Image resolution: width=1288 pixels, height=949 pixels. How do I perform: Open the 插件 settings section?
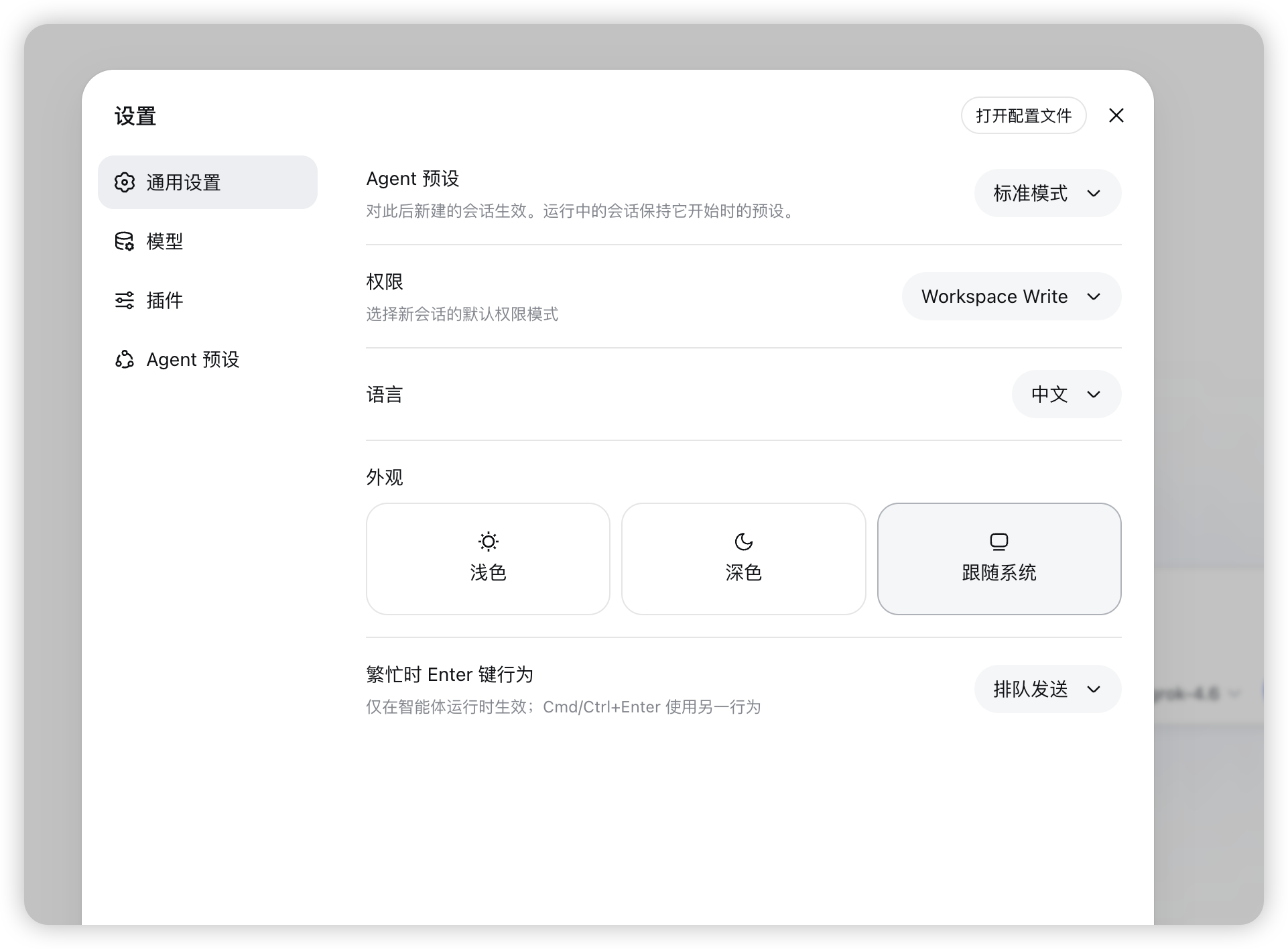208,300
